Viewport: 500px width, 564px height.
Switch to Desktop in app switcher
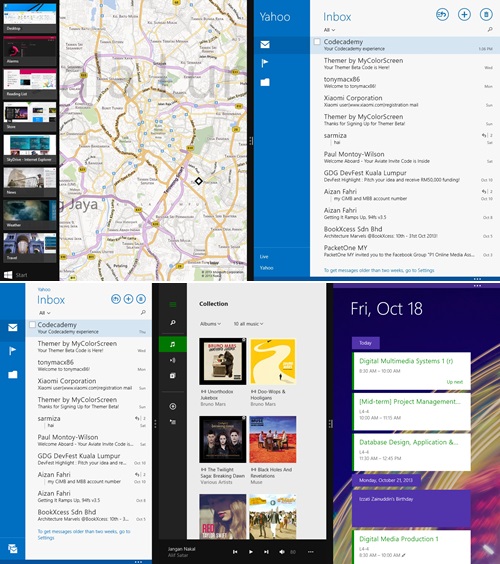coord(30,17)
